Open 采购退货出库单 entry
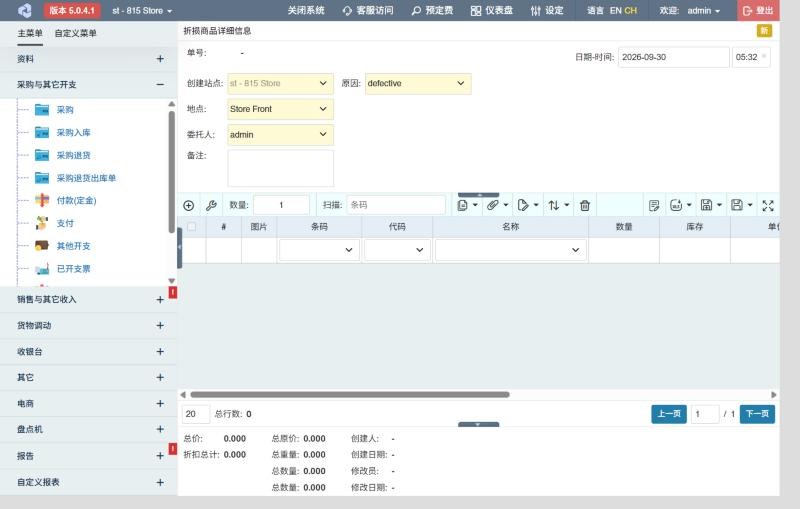This screenshot has height=509, width=800. click(86, 178)
